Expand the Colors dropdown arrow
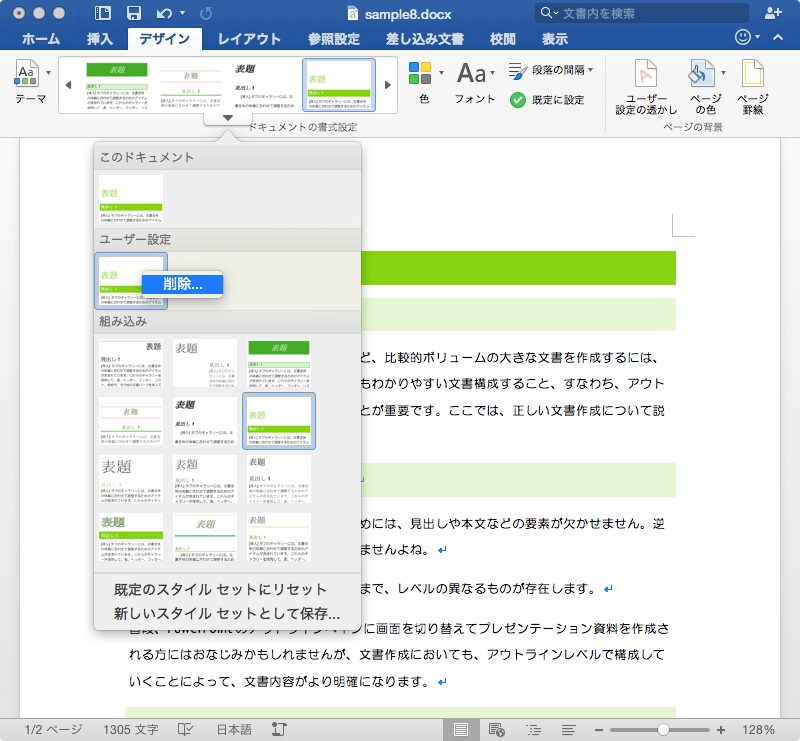 441,73
